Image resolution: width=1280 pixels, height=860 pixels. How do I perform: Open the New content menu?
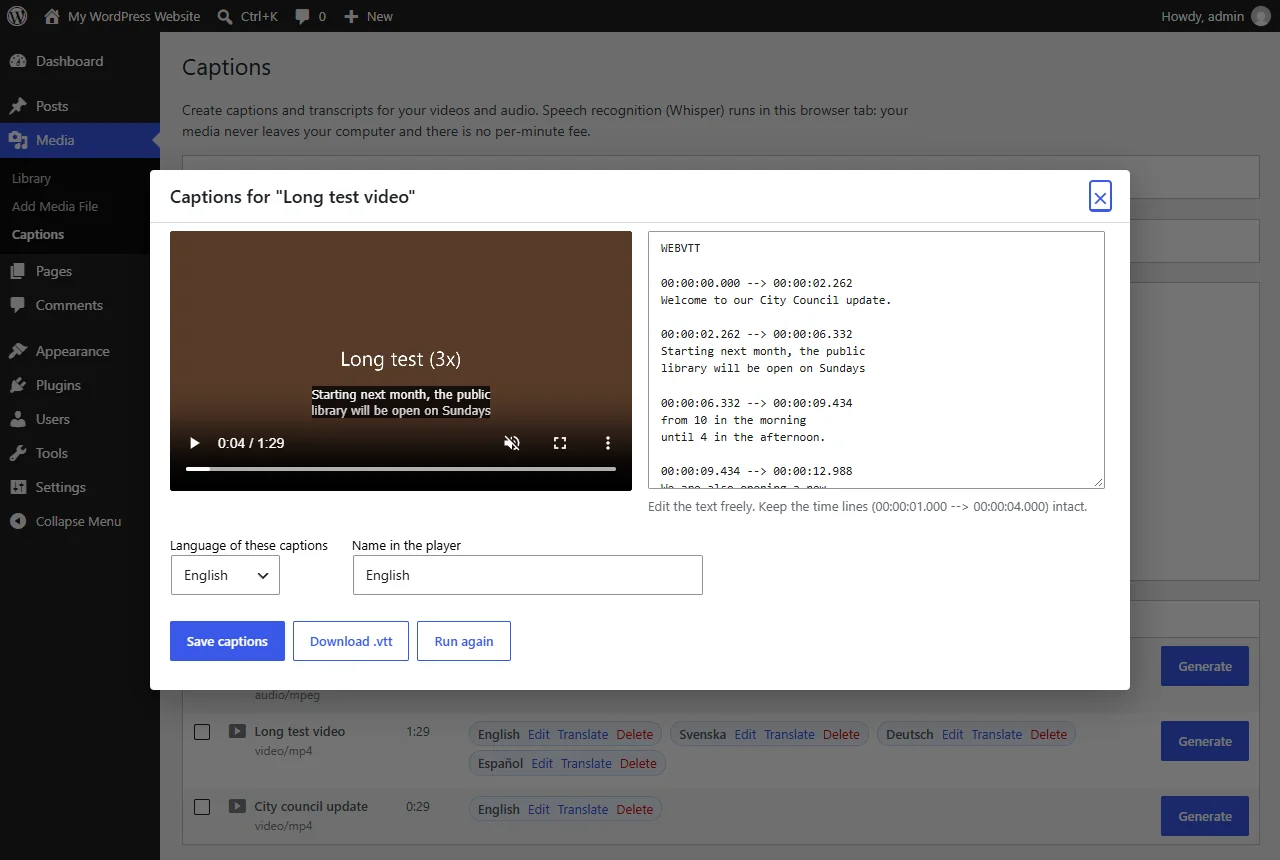(x=368, y=16)
